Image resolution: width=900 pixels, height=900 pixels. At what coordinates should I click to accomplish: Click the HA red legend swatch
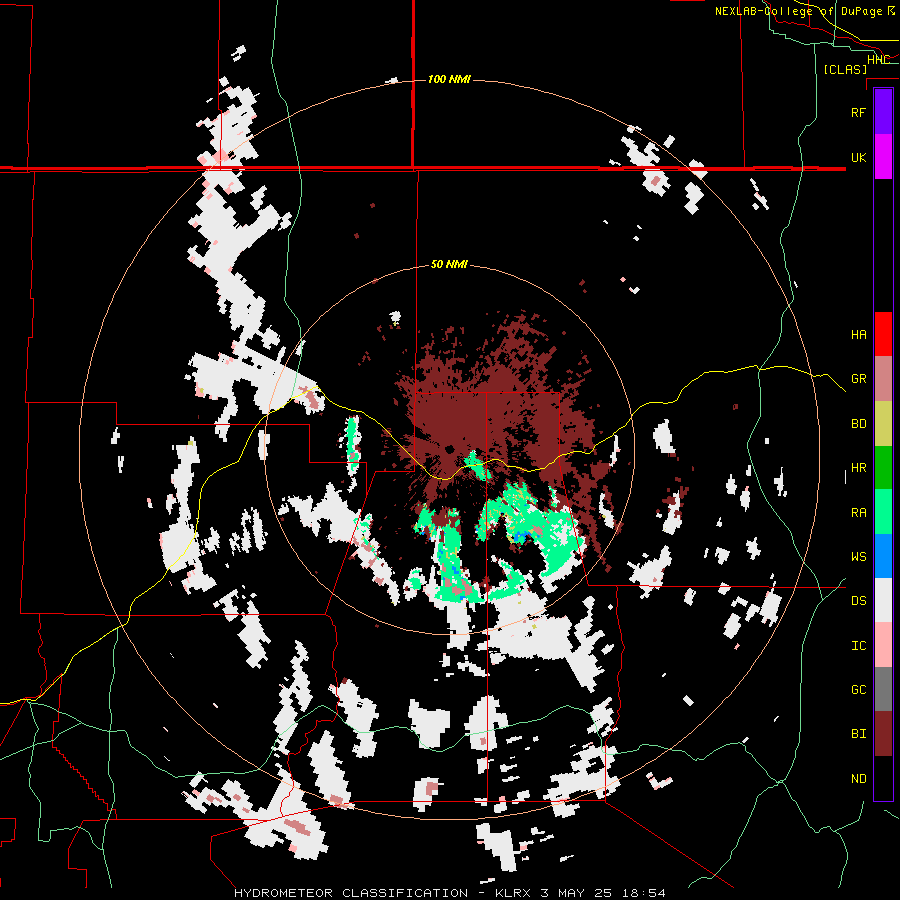883,334
